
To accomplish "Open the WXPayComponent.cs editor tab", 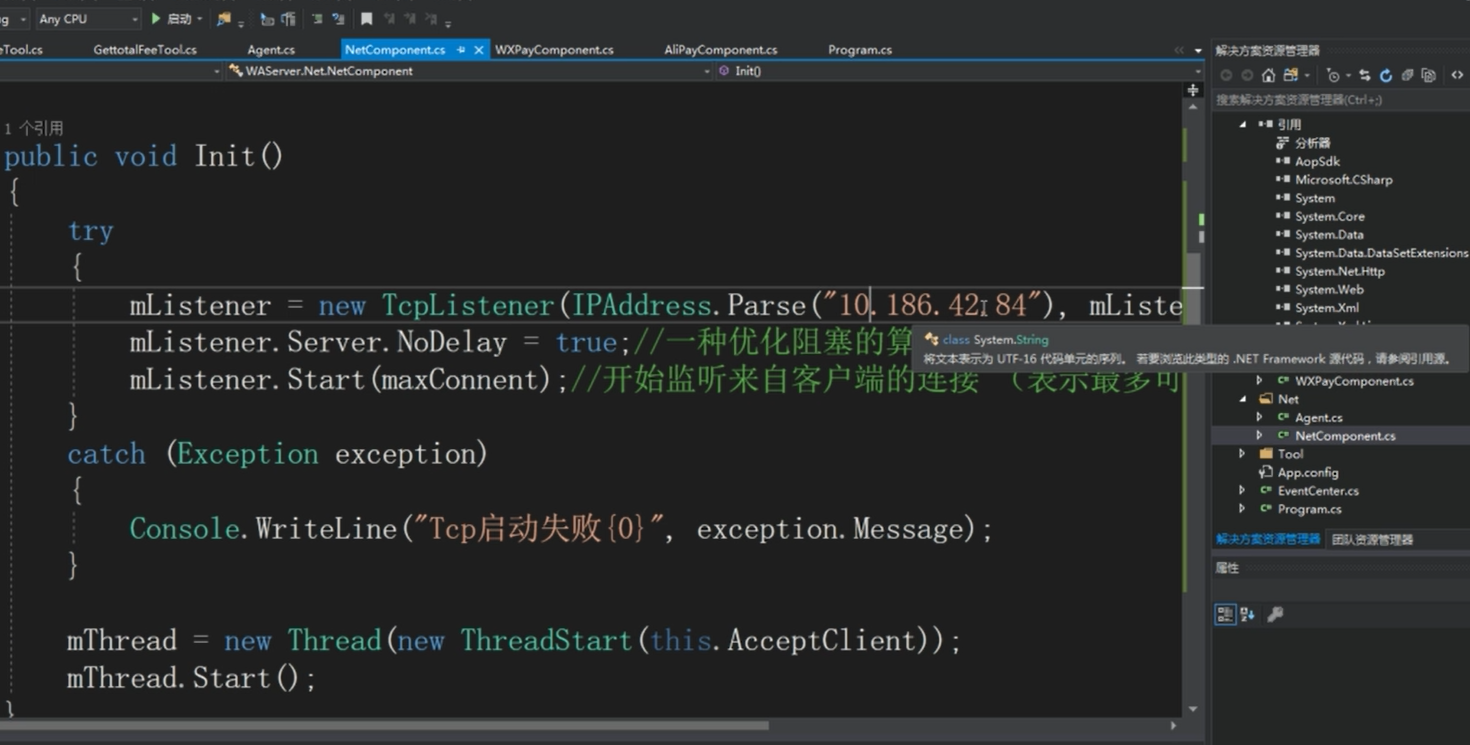I will point(554,49).
